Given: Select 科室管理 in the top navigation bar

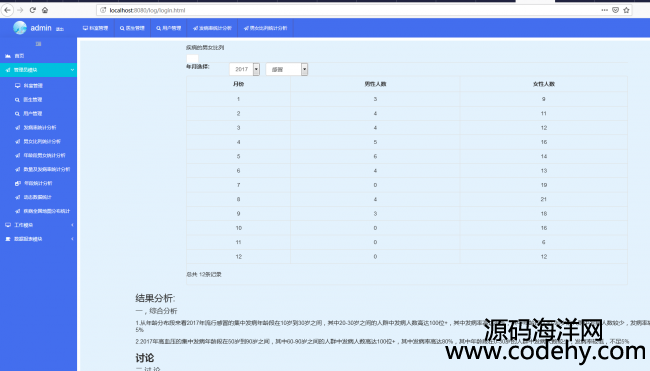Looking at the screenshot, I should [95, 28].
